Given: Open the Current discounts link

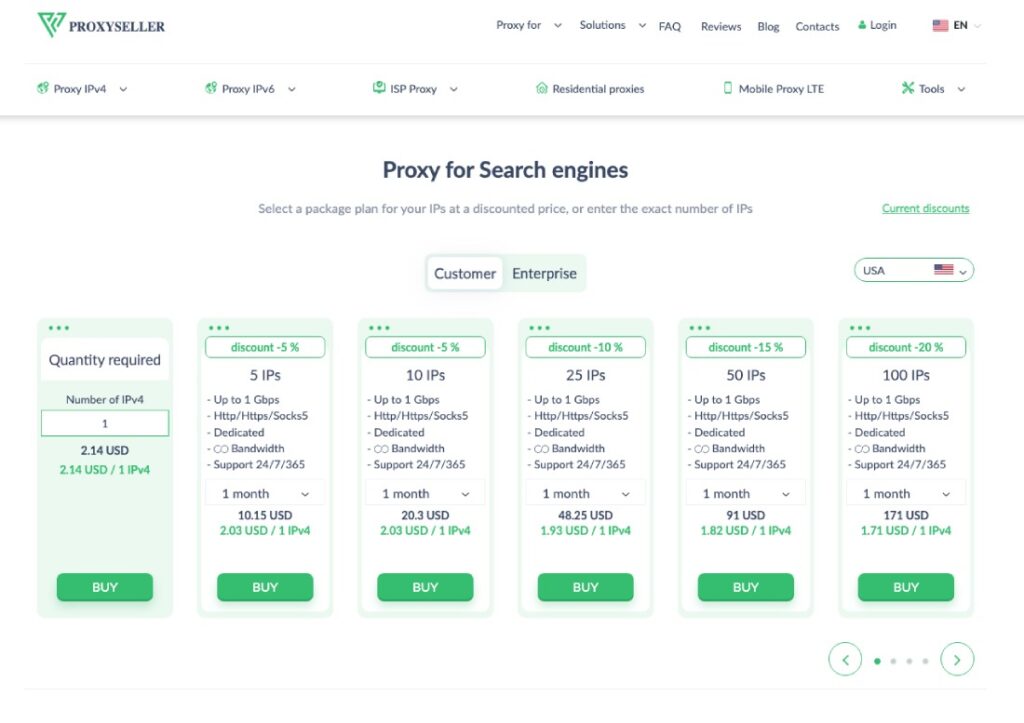Looking at the screenshot, I should point(925,208).
